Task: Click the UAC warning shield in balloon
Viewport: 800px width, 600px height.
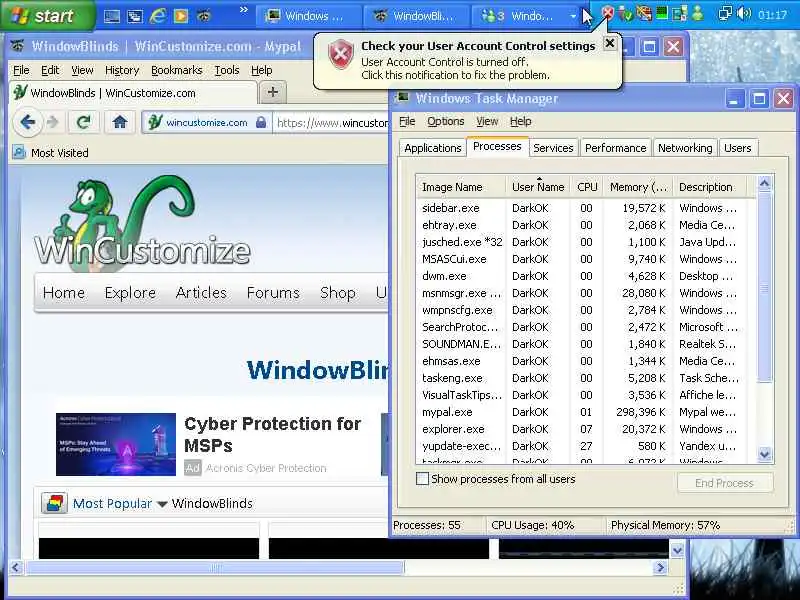Action: pyautogui.click(x=341, y=54)
